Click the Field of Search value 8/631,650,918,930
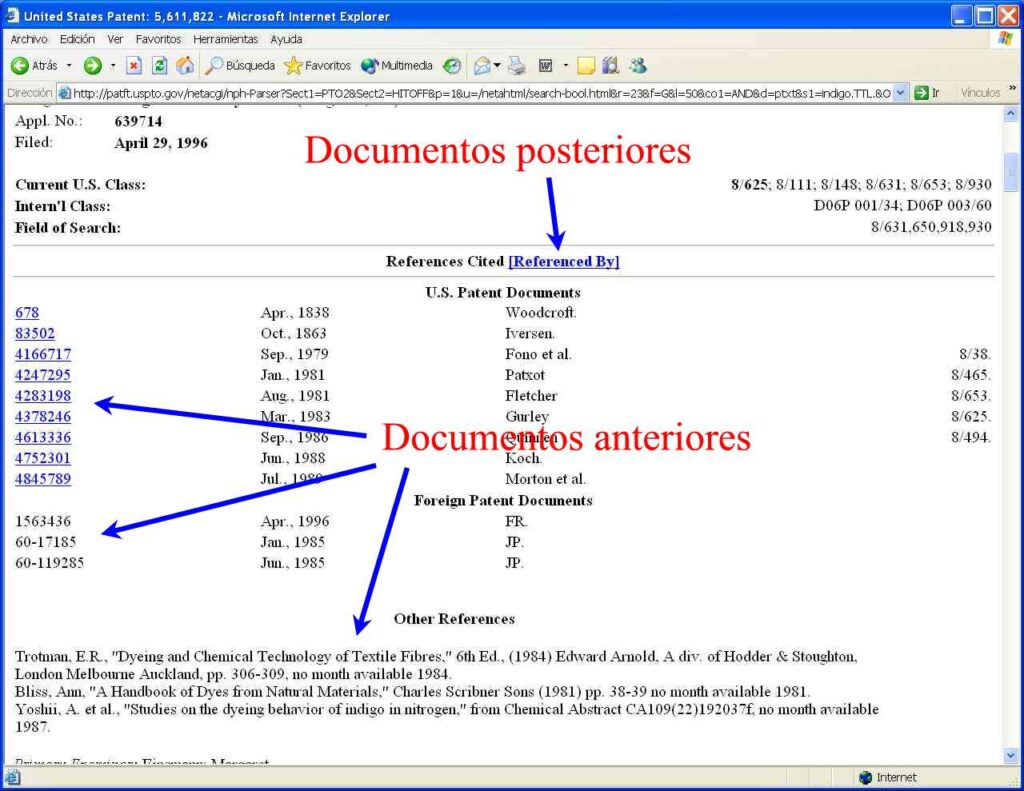 tap(931, 227)
